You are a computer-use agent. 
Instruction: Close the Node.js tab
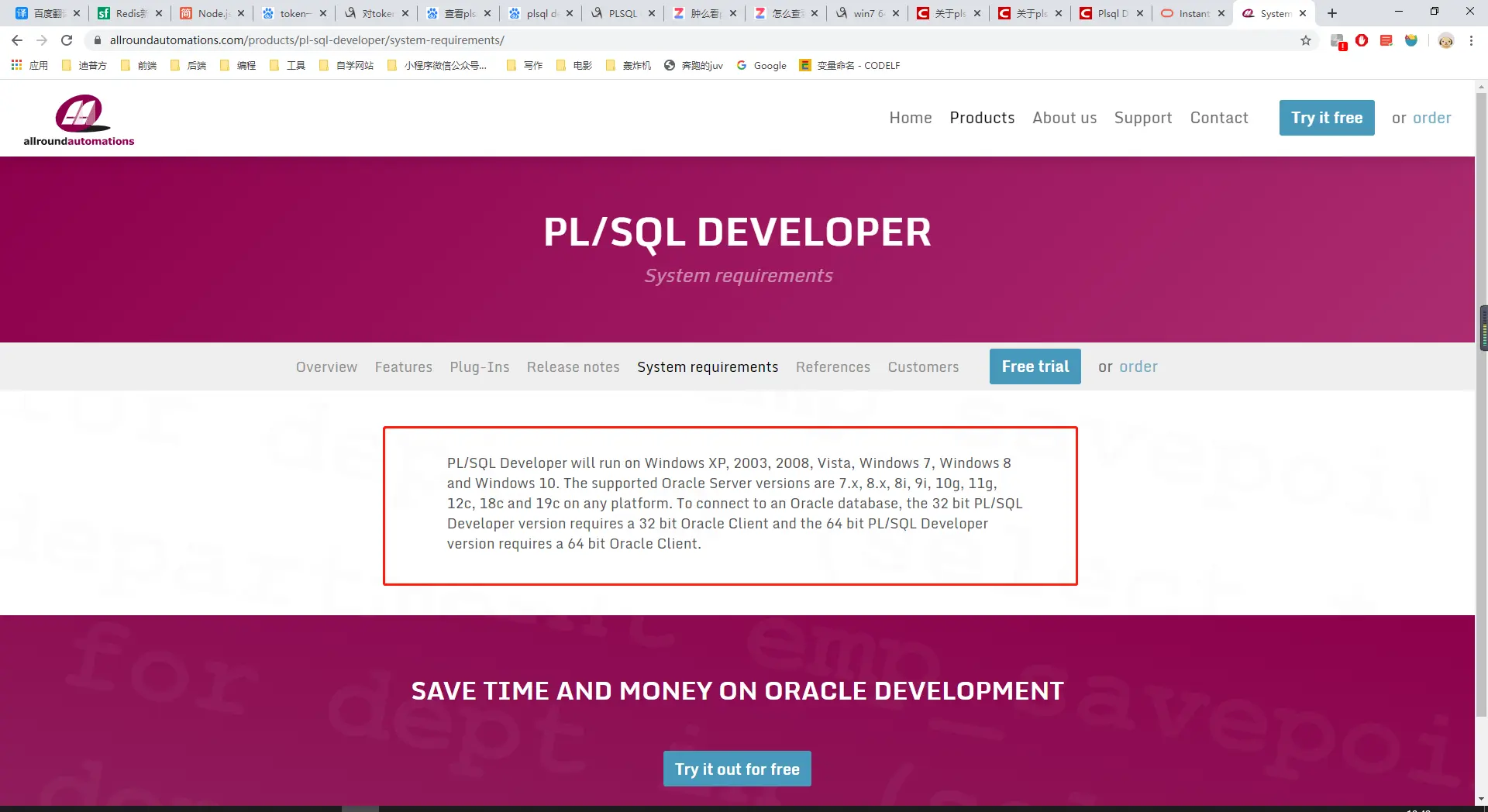point(241,13)
